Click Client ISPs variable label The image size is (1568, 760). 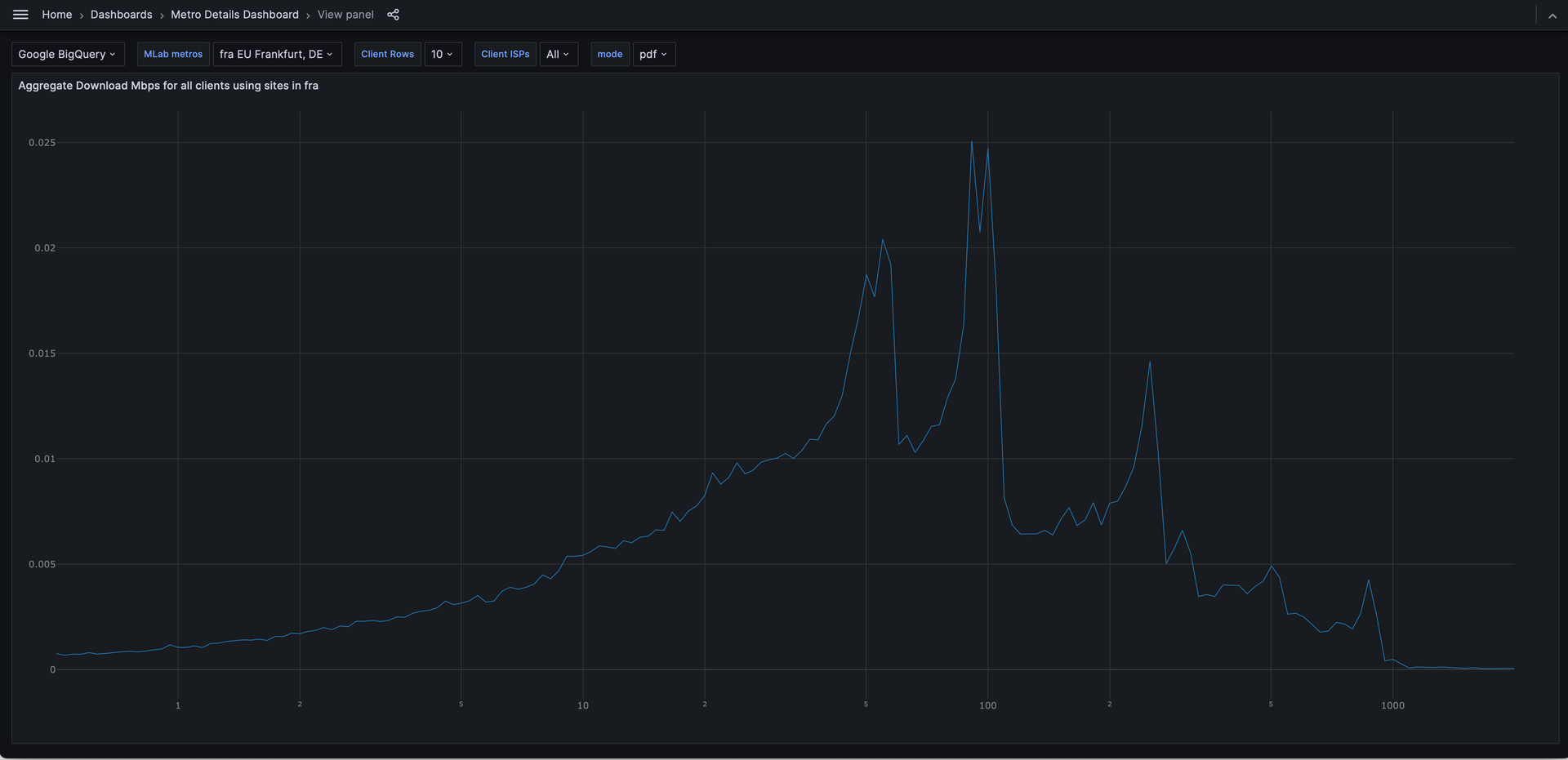click(505, 54)
